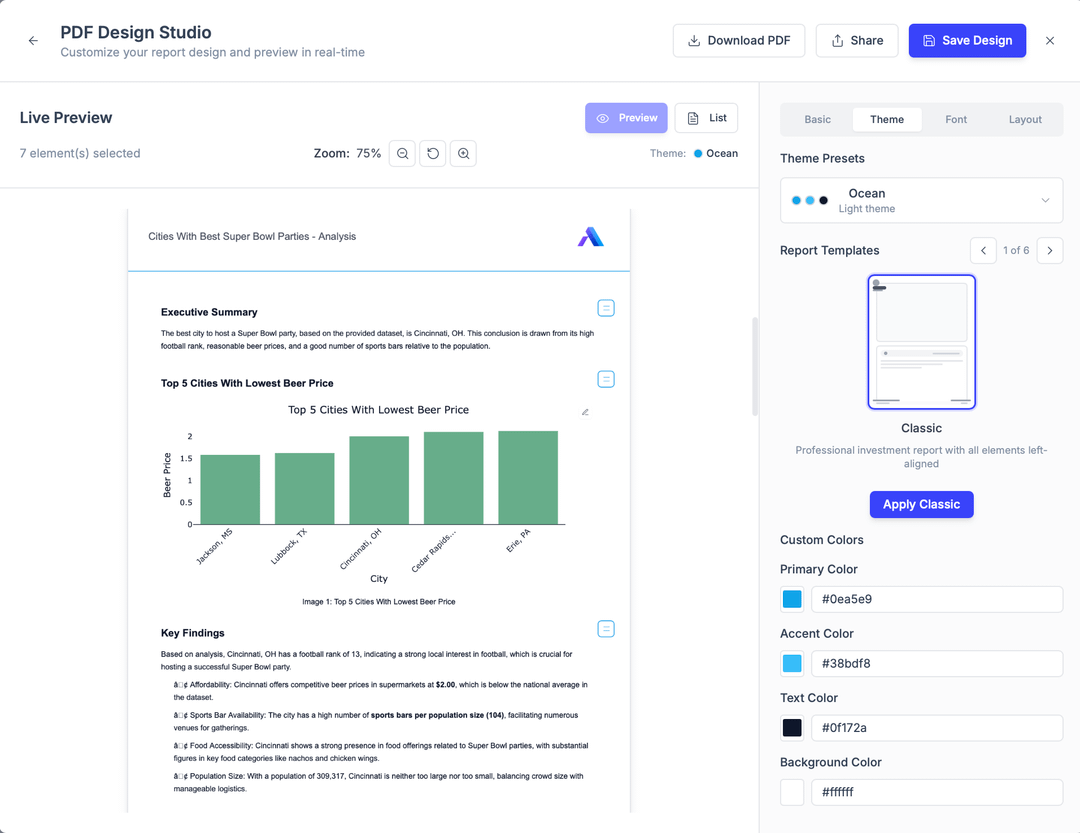Click the Accent Color hex field
Viewport: 1080px width, 833px height.
click(x=936, y=664)
